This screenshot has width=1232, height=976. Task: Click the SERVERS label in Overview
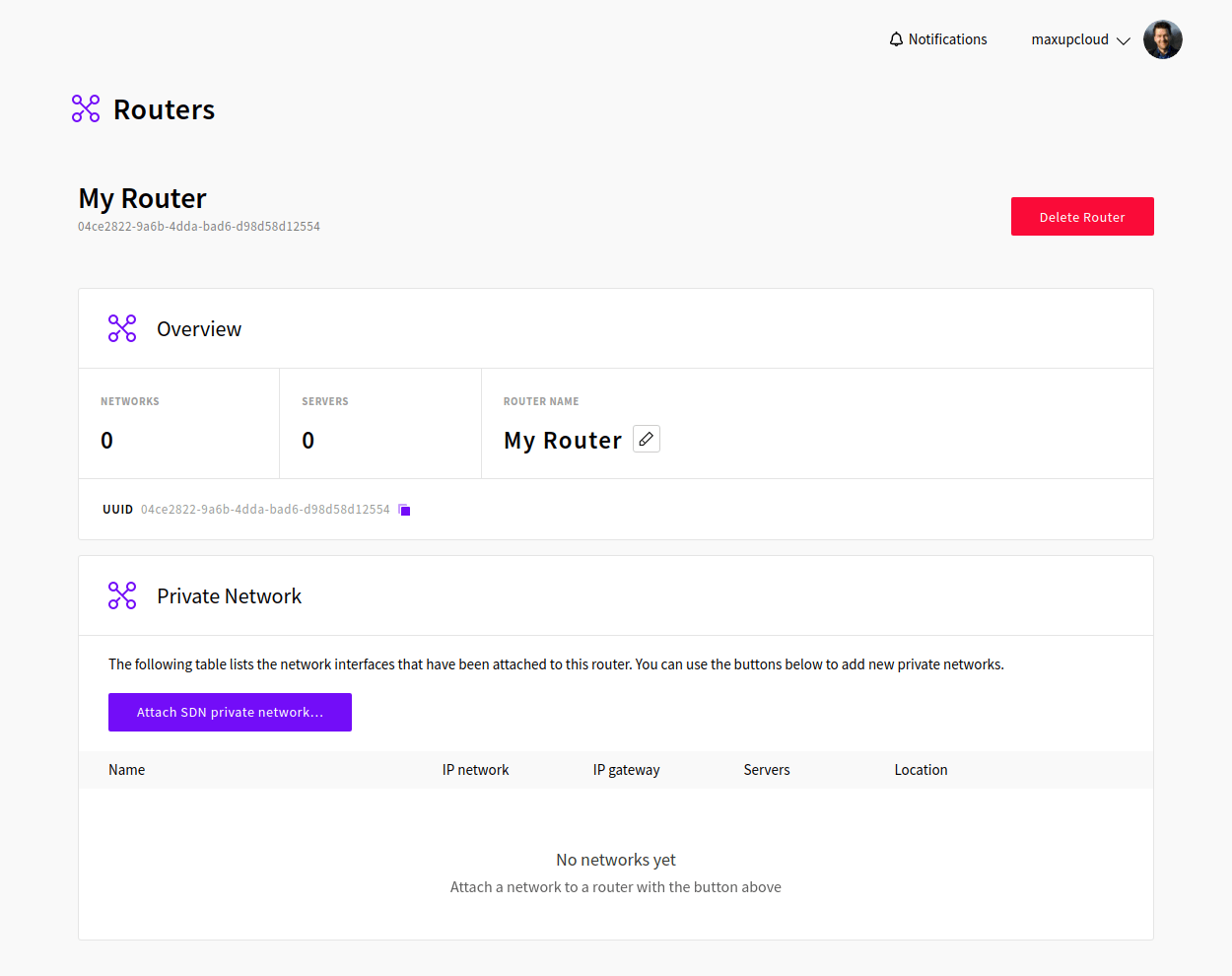(325, 401)
